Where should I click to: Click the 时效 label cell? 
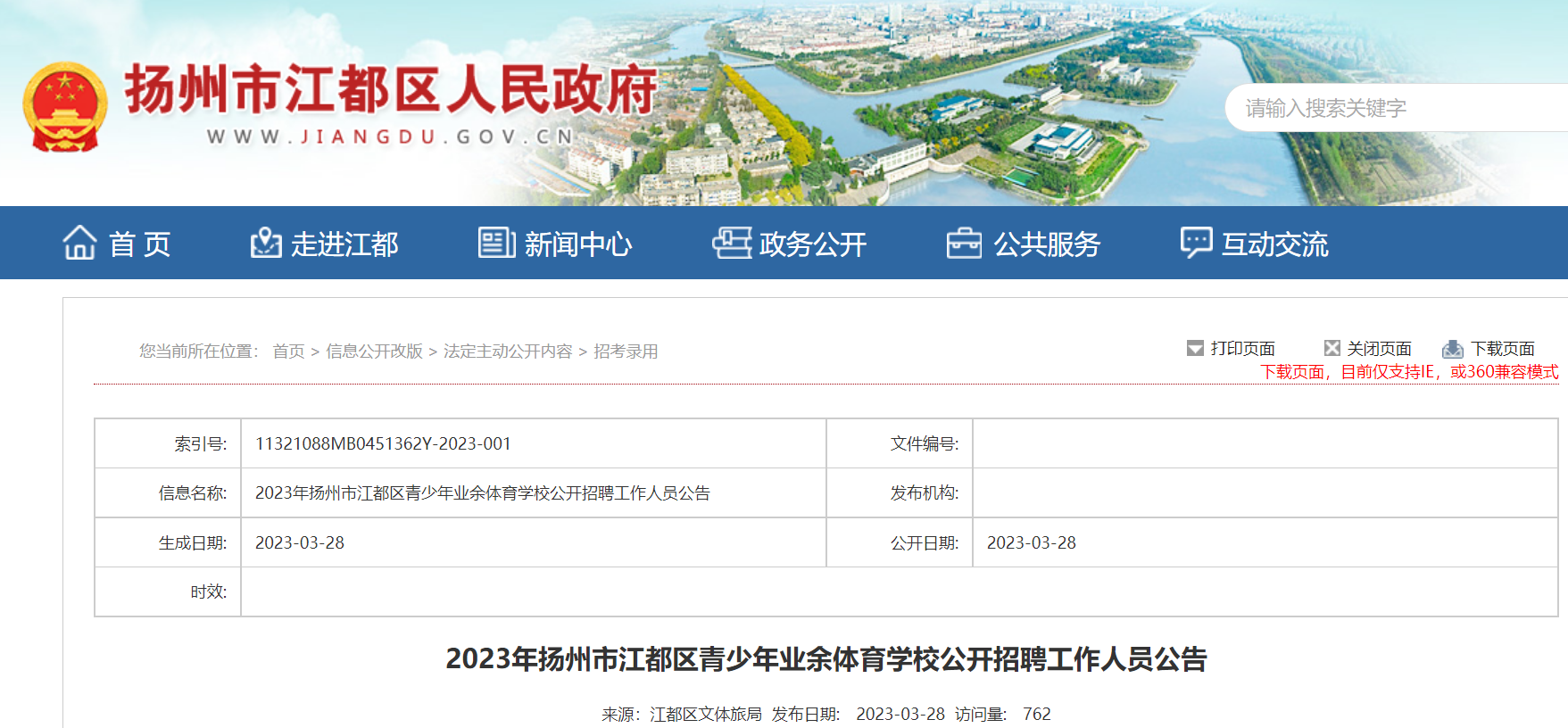[168, 591]
